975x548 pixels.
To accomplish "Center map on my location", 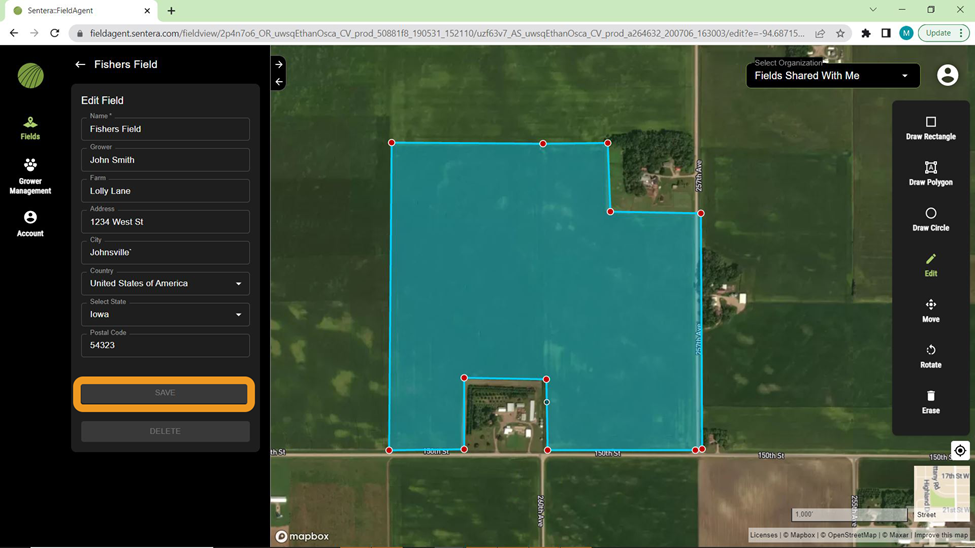I will [x=959, y=451].
